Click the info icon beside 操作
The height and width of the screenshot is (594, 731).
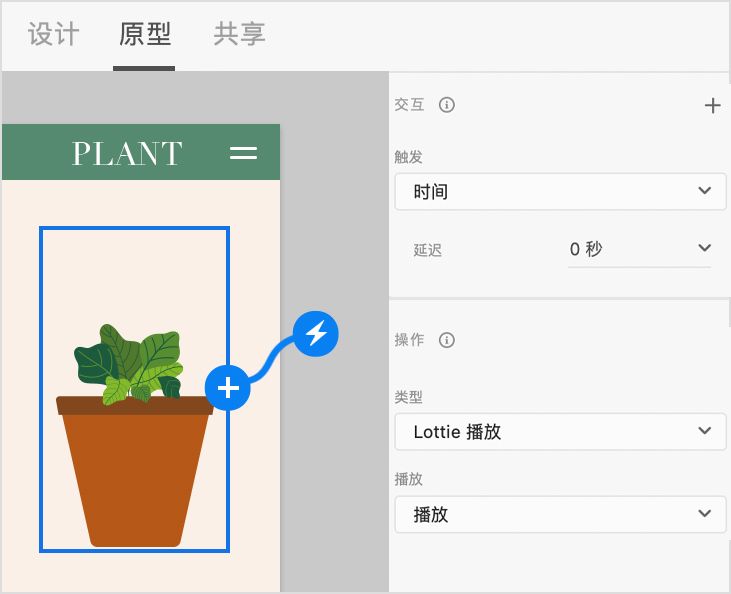pyautogui.click(x=447, y=340)
